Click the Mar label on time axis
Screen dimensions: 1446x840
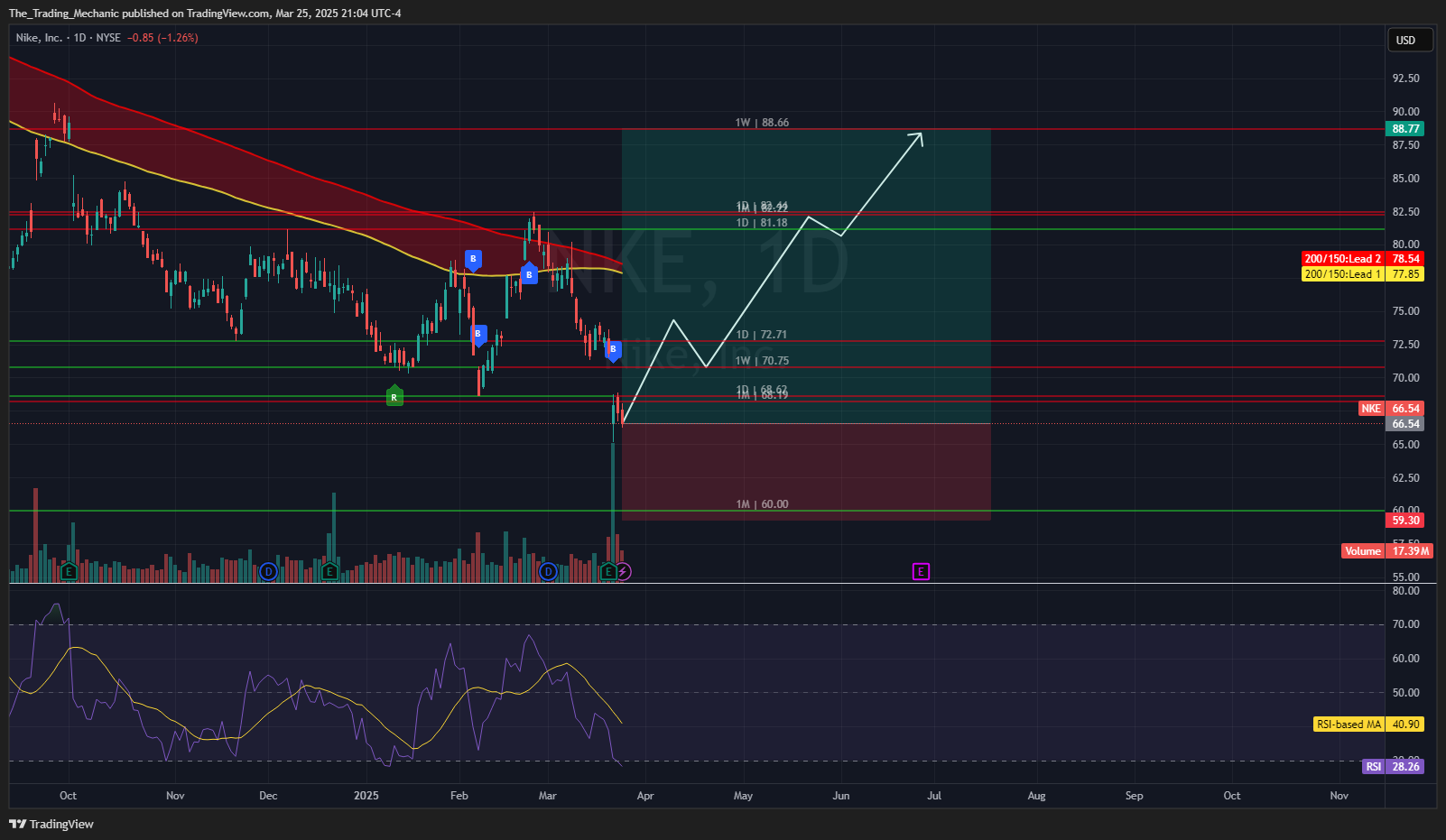click(548, 796)
